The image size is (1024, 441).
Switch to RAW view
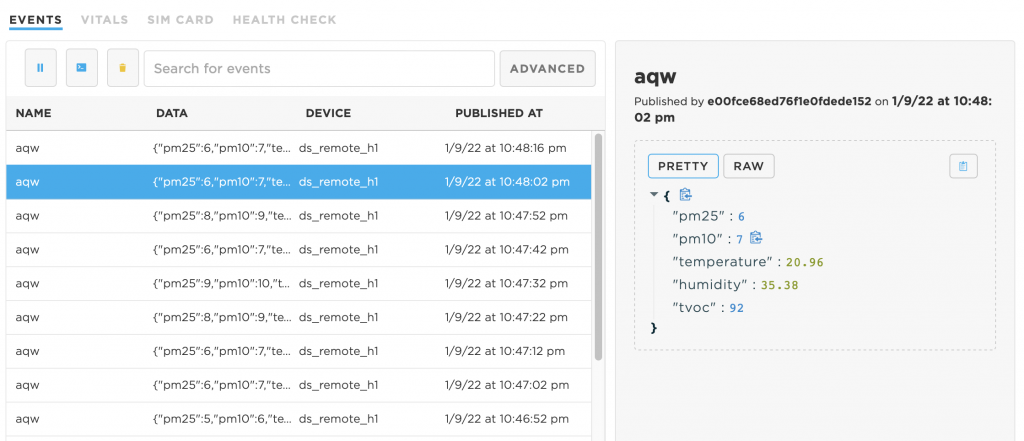pos(748,166)
